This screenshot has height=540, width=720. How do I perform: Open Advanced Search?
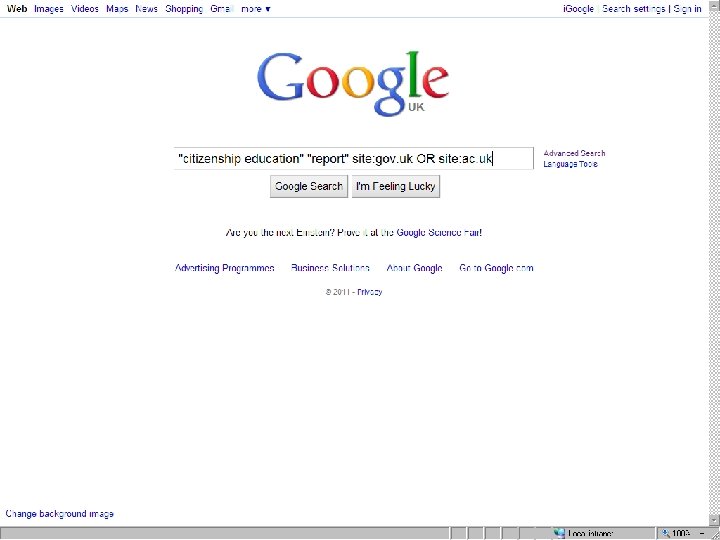click(x=574, y=153)
